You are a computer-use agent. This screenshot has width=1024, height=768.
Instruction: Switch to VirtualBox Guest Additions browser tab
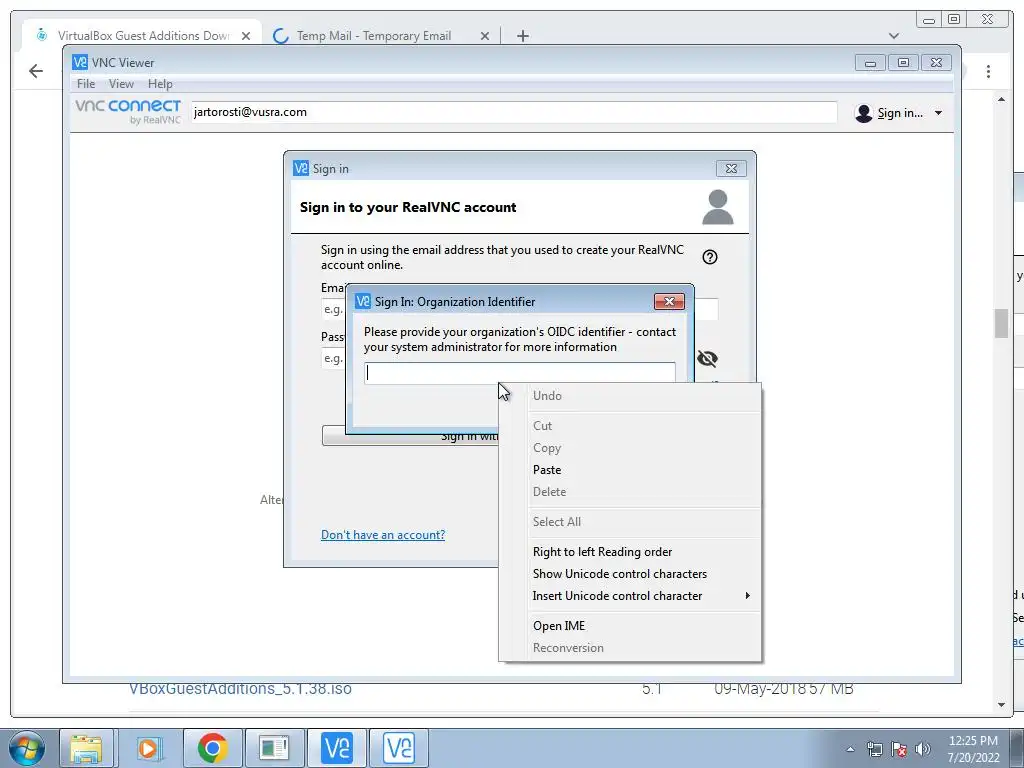[143, 36]
